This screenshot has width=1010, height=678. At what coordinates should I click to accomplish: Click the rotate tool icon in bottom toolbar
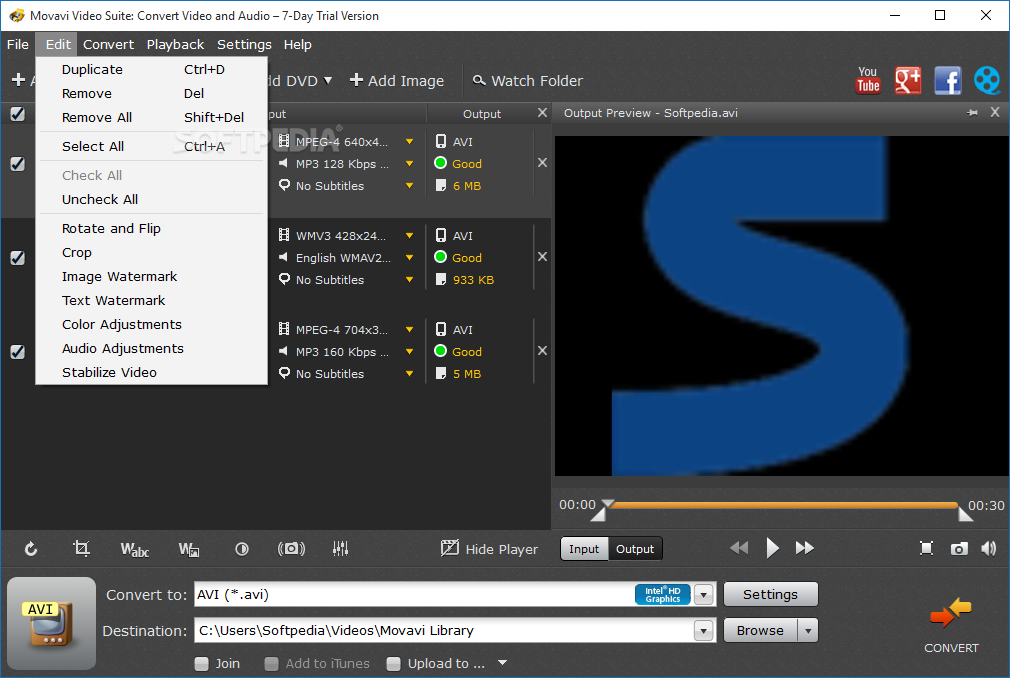(x=31, y=549)
